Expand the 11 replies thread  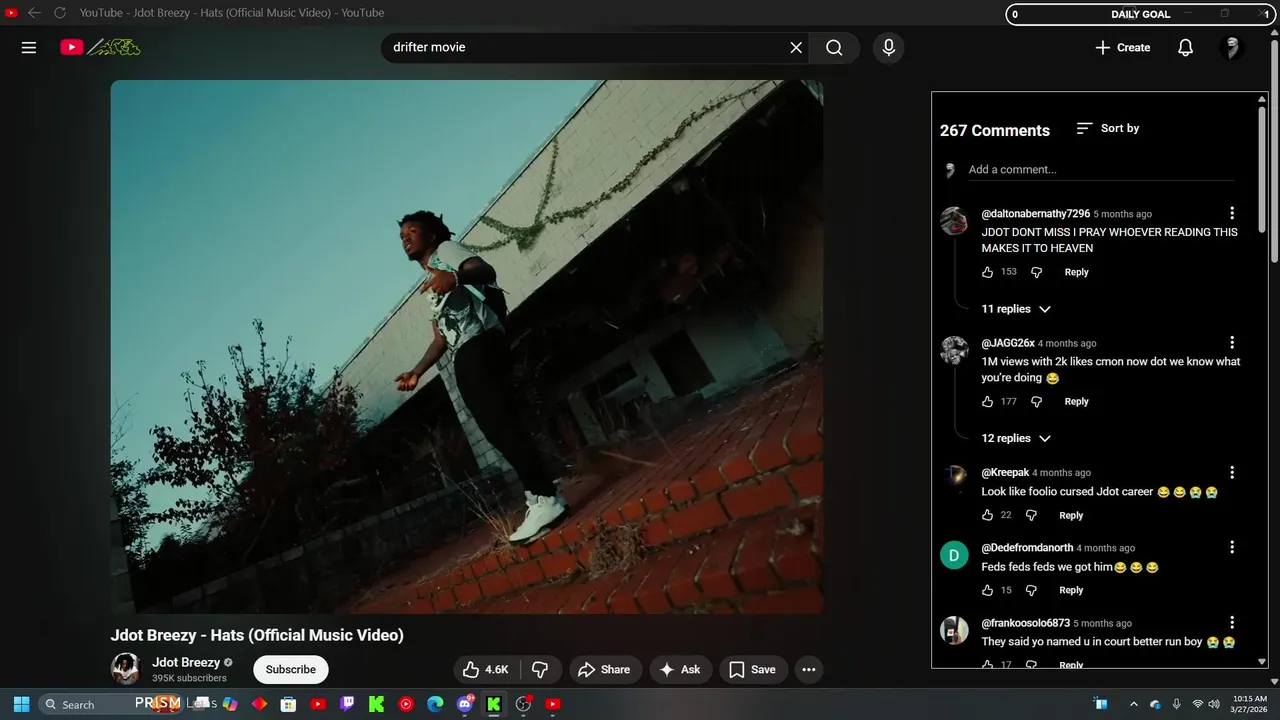point(1016,309)
